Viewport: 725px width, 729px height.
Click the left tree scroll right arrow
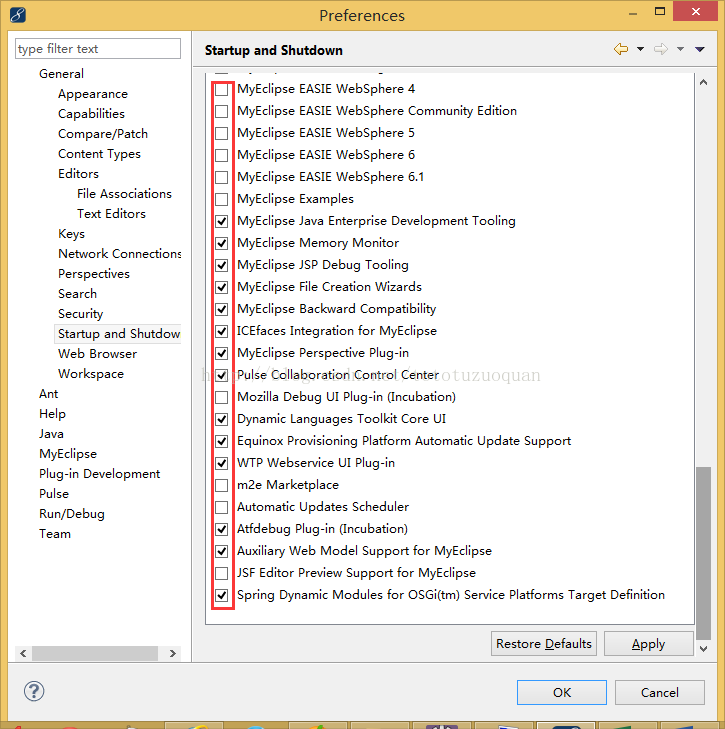173,653
